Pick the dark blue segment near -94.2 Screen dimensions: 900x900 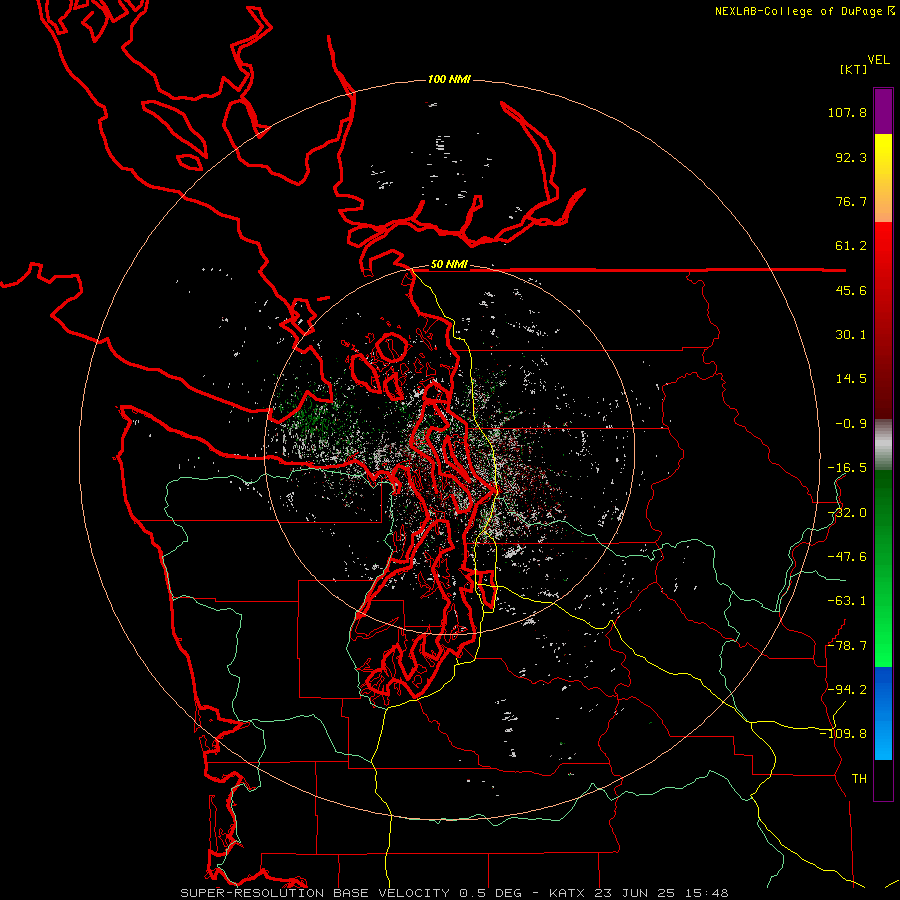[x=883, y=689]
